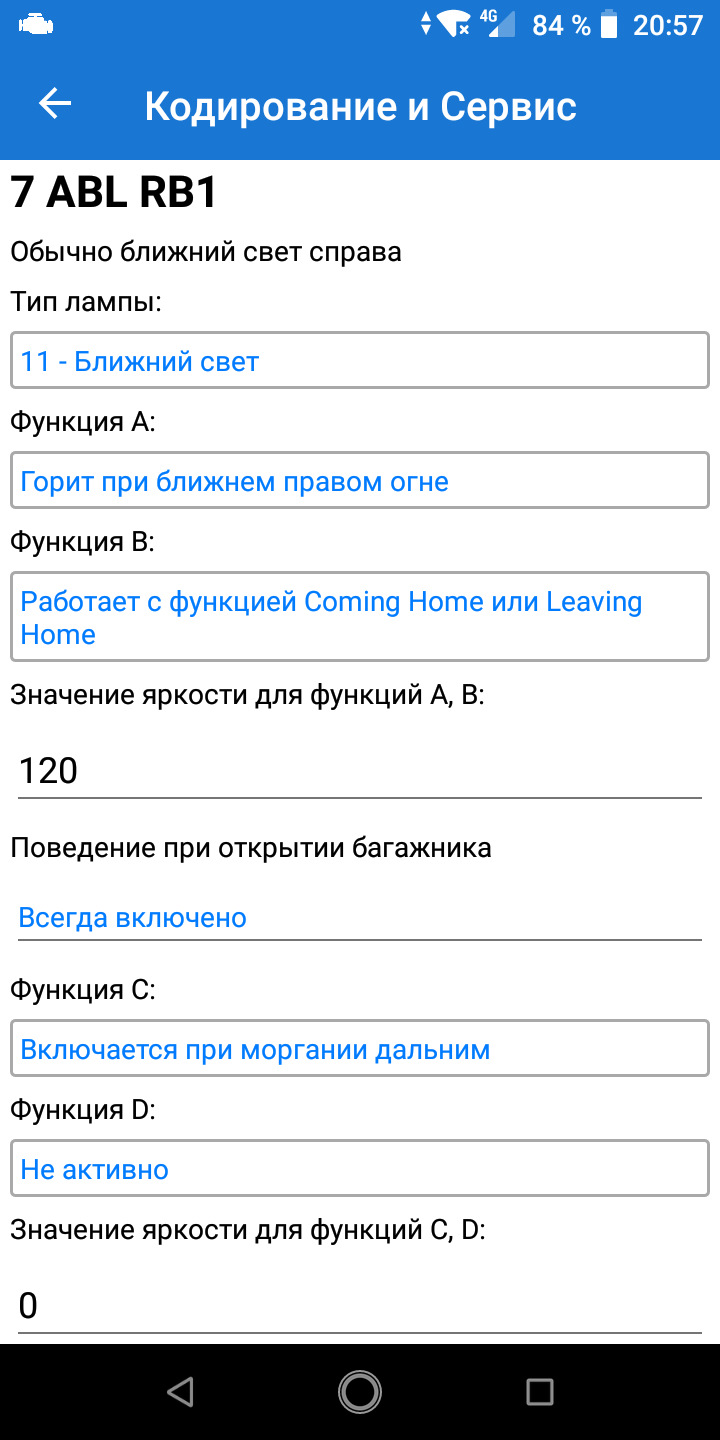Tap the '7 ABL RB1' heading
720x1440 pixels.
(114, 193)
